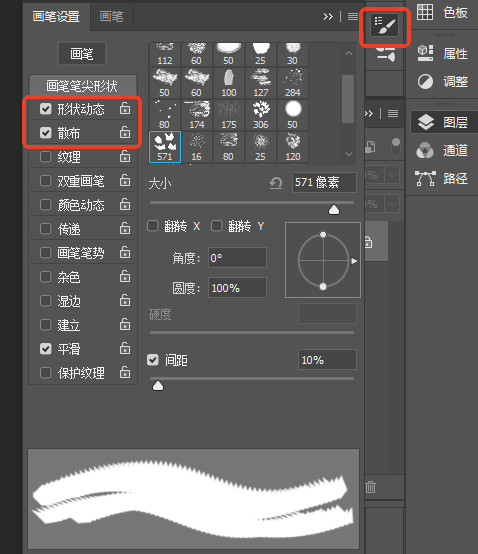Click the brush size slider handle
This screenshot has width=478, height=554.
(x=334, y=210)
